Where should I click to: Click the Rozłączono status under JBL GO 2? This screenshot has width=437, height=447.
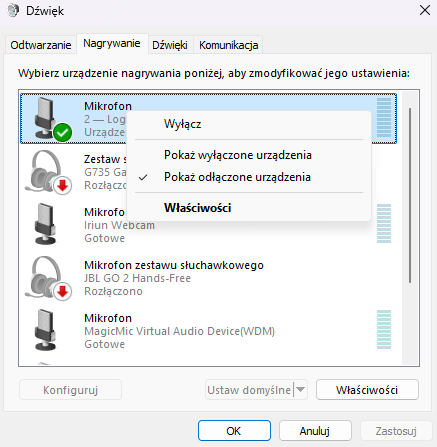click(x=113, y=291)
